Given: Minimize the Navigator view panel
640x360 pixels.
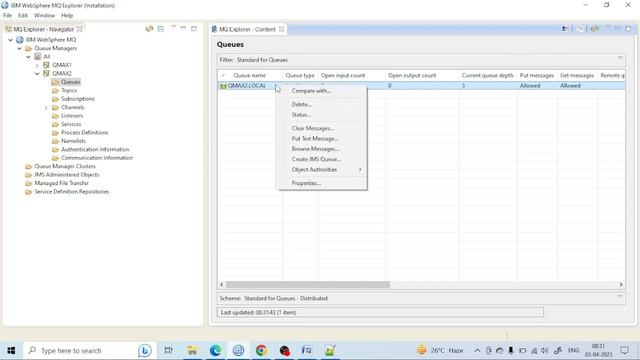Looking at the screenshot, I should pyautogui.click(x=183, y=28).
